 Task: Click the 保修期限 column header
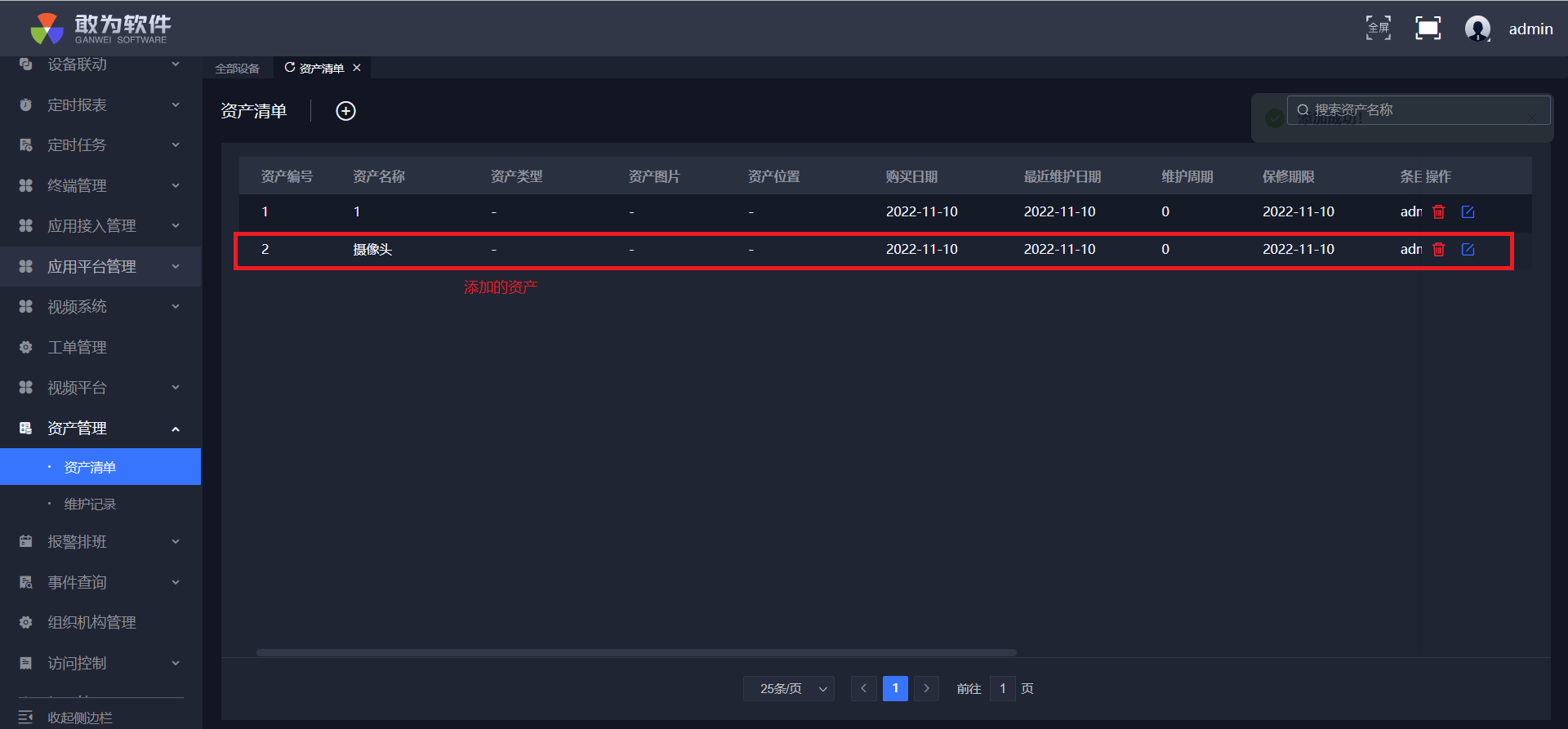1289,176
